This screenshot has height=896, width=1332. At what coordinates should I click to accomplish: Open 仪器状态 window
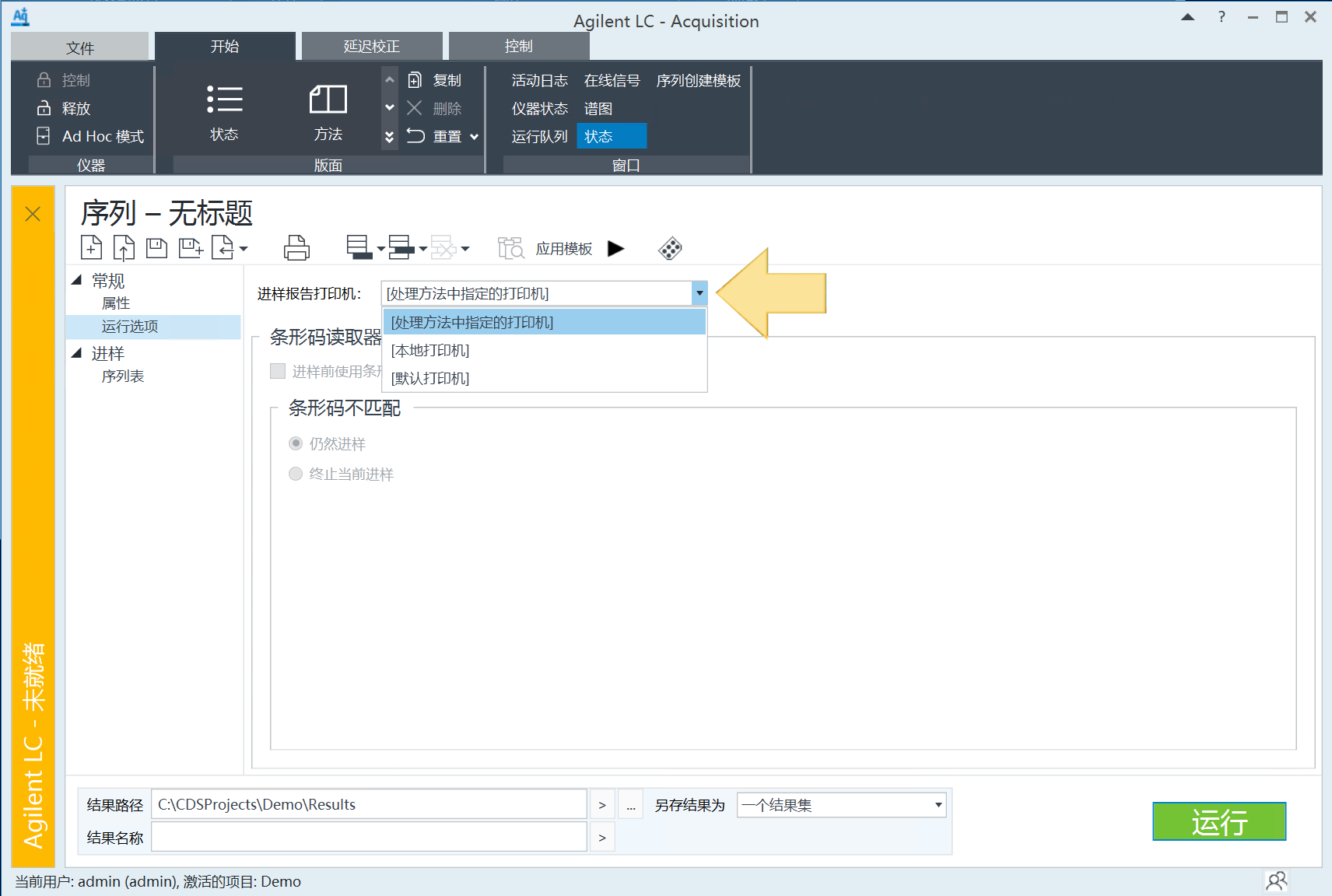click(x=540, y=108)
